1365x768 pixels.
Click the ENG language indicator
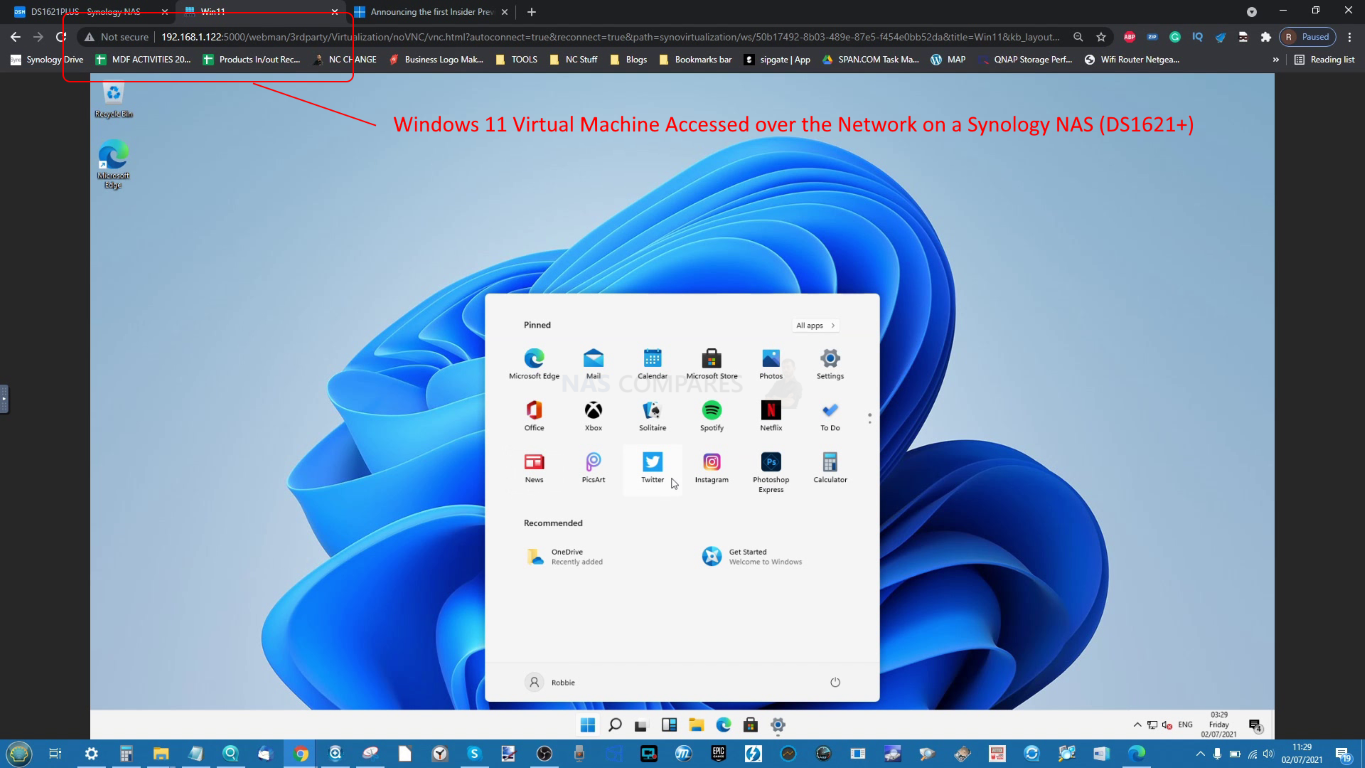coord(1185,725)
